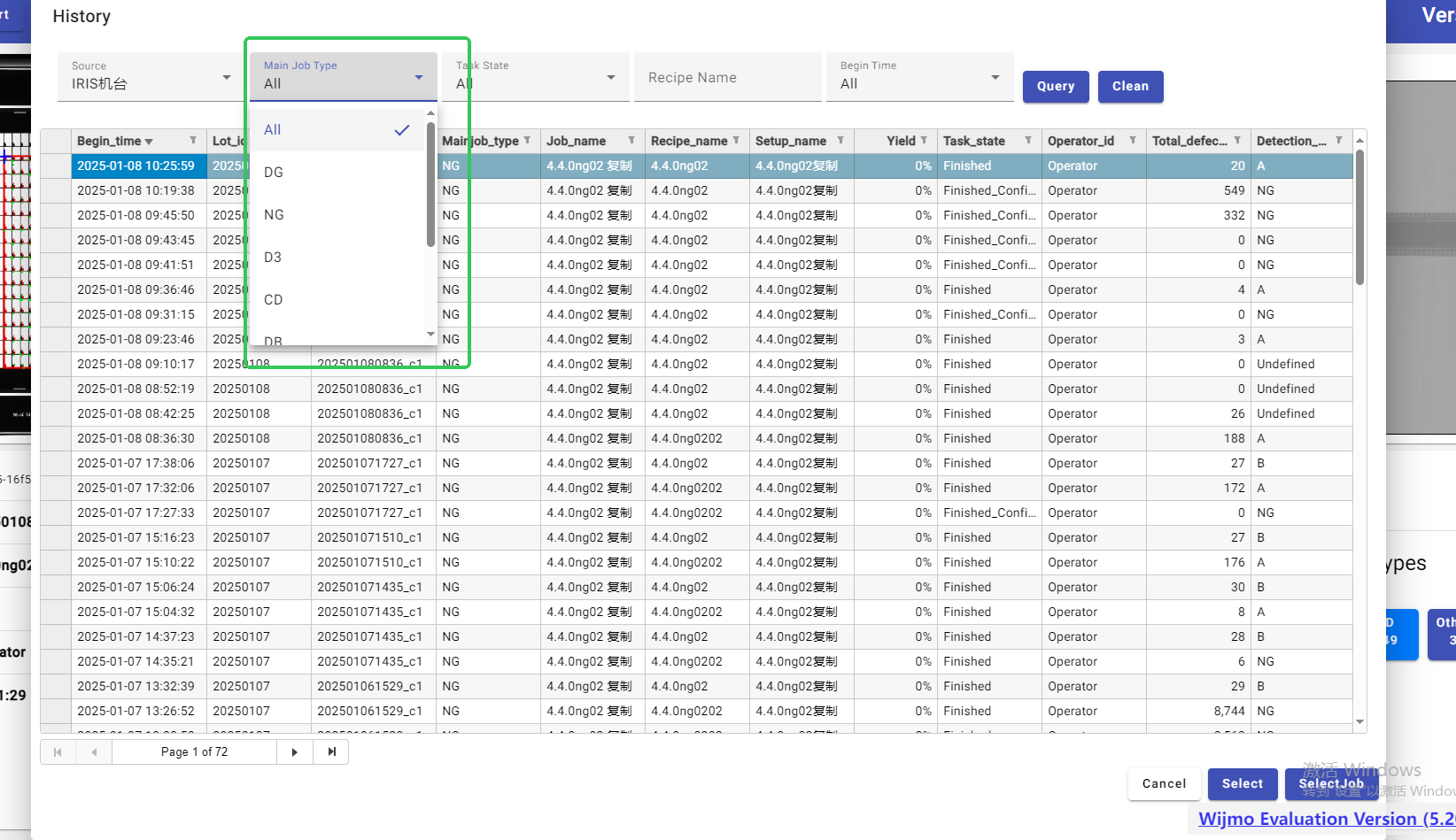This screenshot has height=840, width=1456.
Task: Open filter icon on Job_name column
Action: coord(631,141)
